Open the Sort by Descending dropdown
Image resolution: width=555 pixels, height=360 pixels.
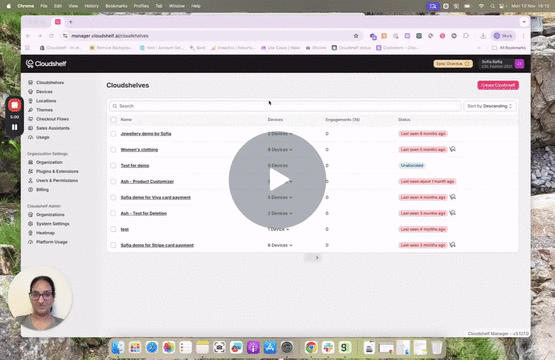pos(490,106)
